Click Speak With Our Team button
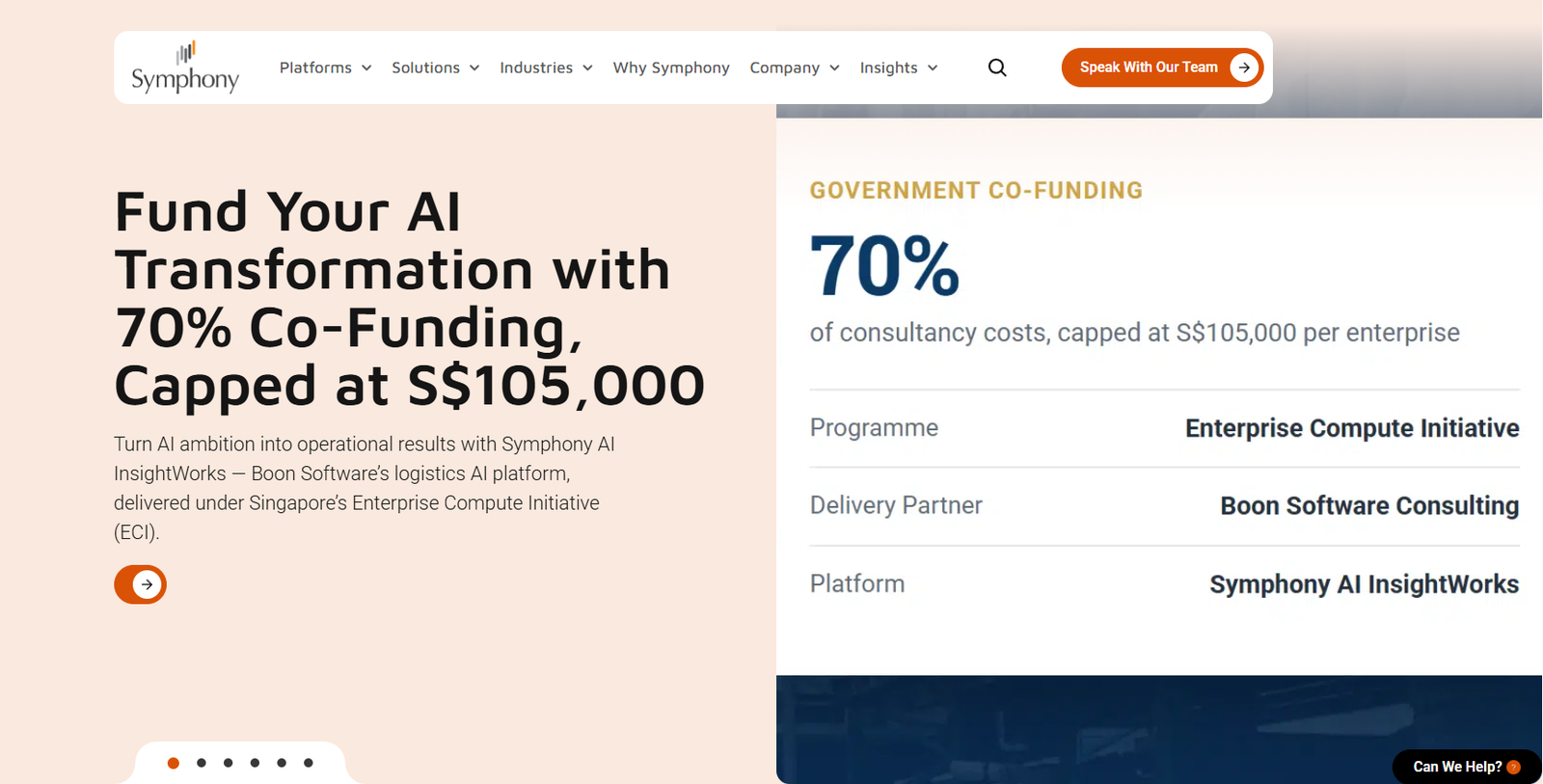 [1162, 68]
